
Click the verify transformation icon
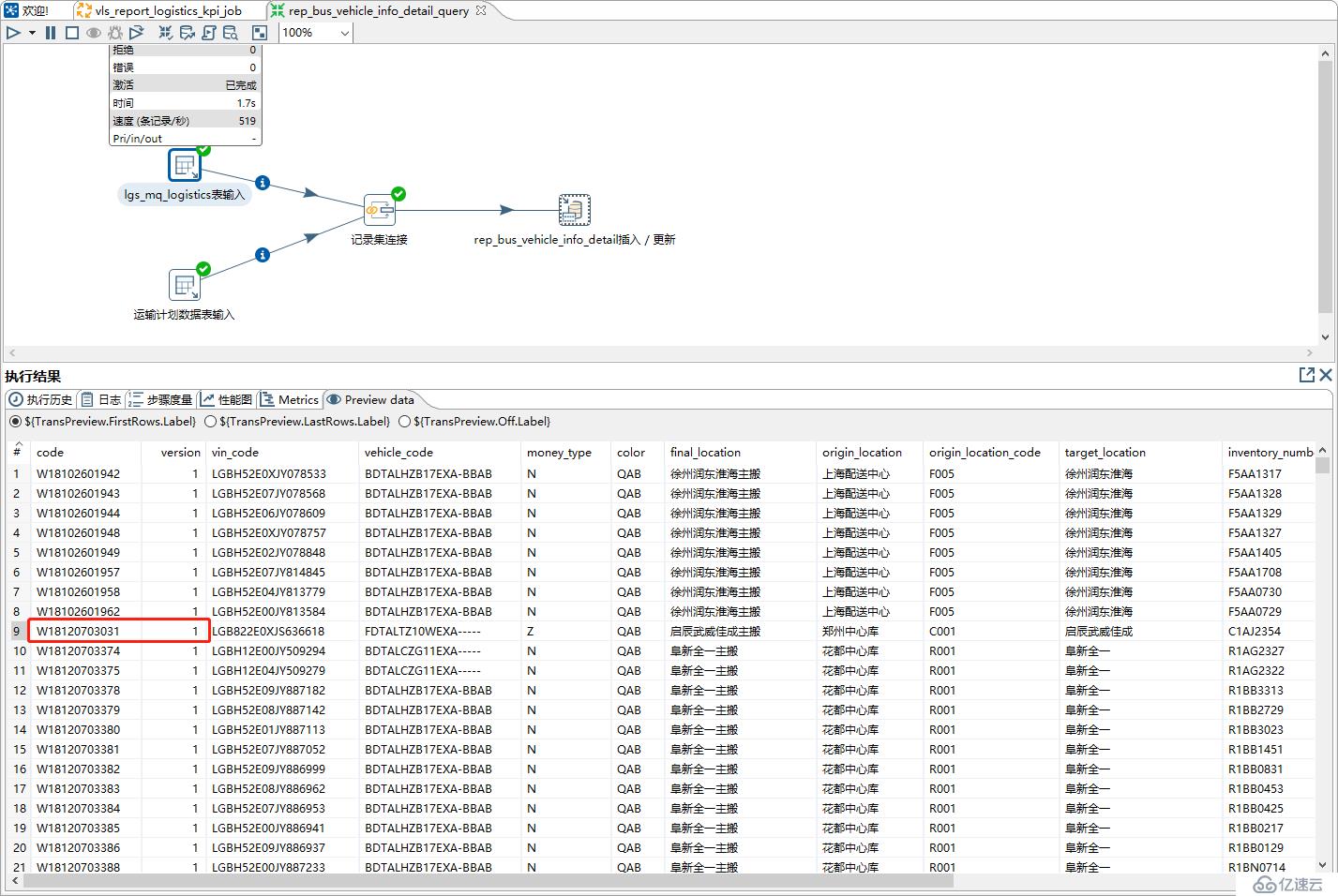[165, 33]
